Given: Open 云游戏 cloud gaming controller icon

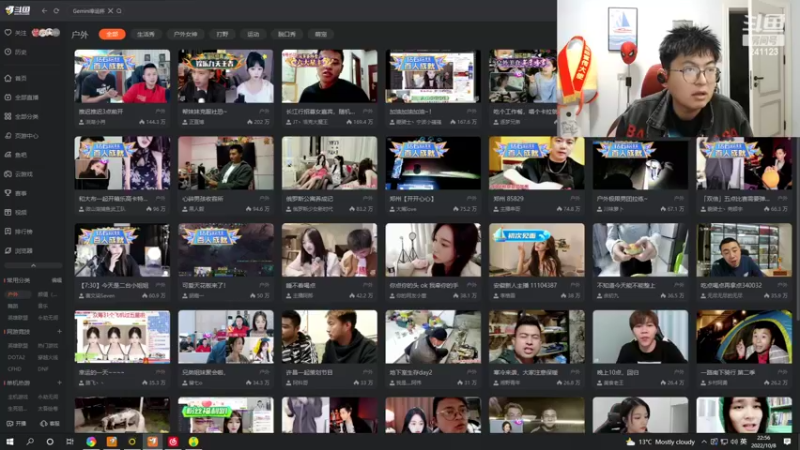Looking at the screenshot, I should pyautogui.click(x=8, y=174).
